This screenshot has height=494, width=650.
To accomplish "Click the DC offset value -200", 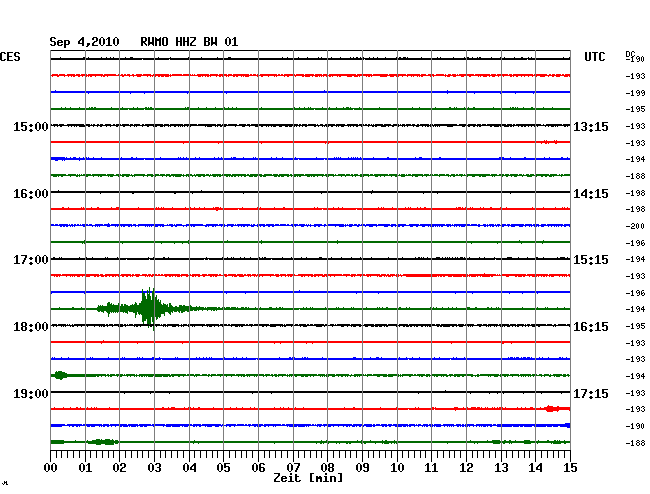I will tap(635, 226).
